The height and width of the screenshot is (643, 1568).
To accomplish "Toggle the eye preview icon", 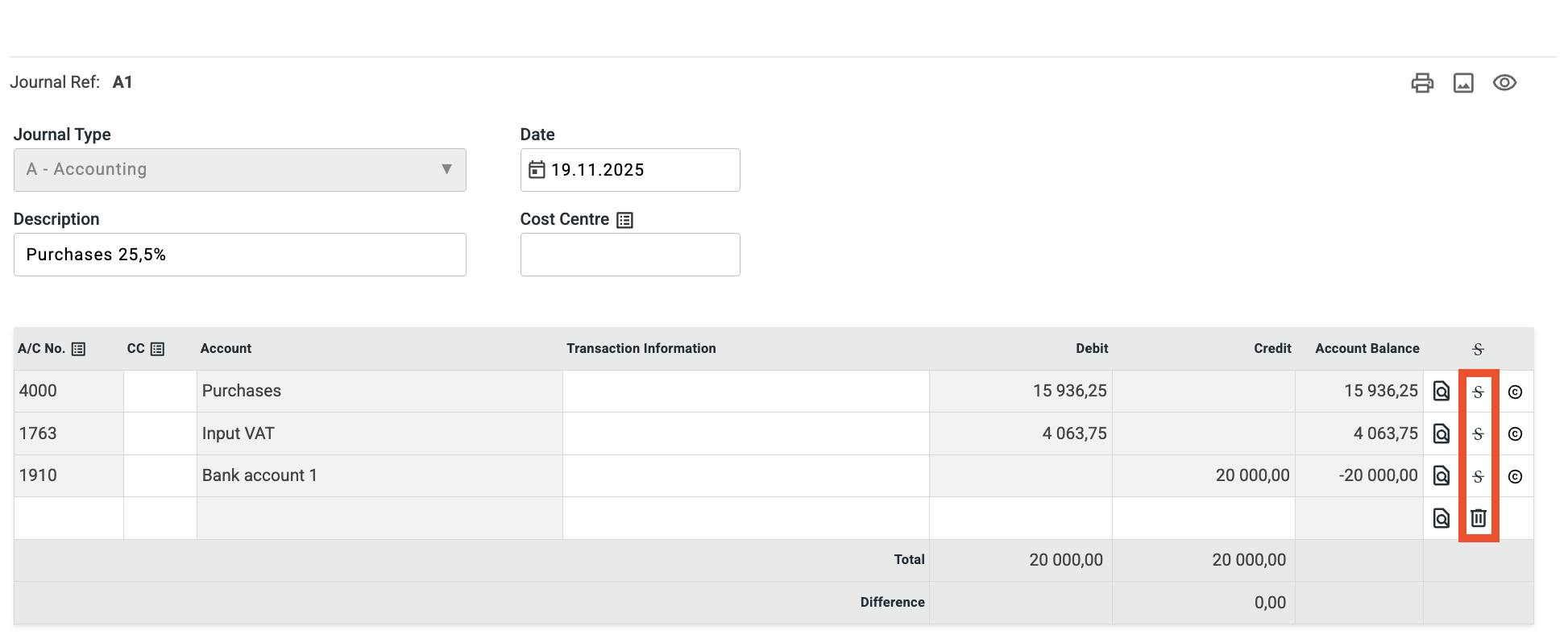I will [1504, 83].
